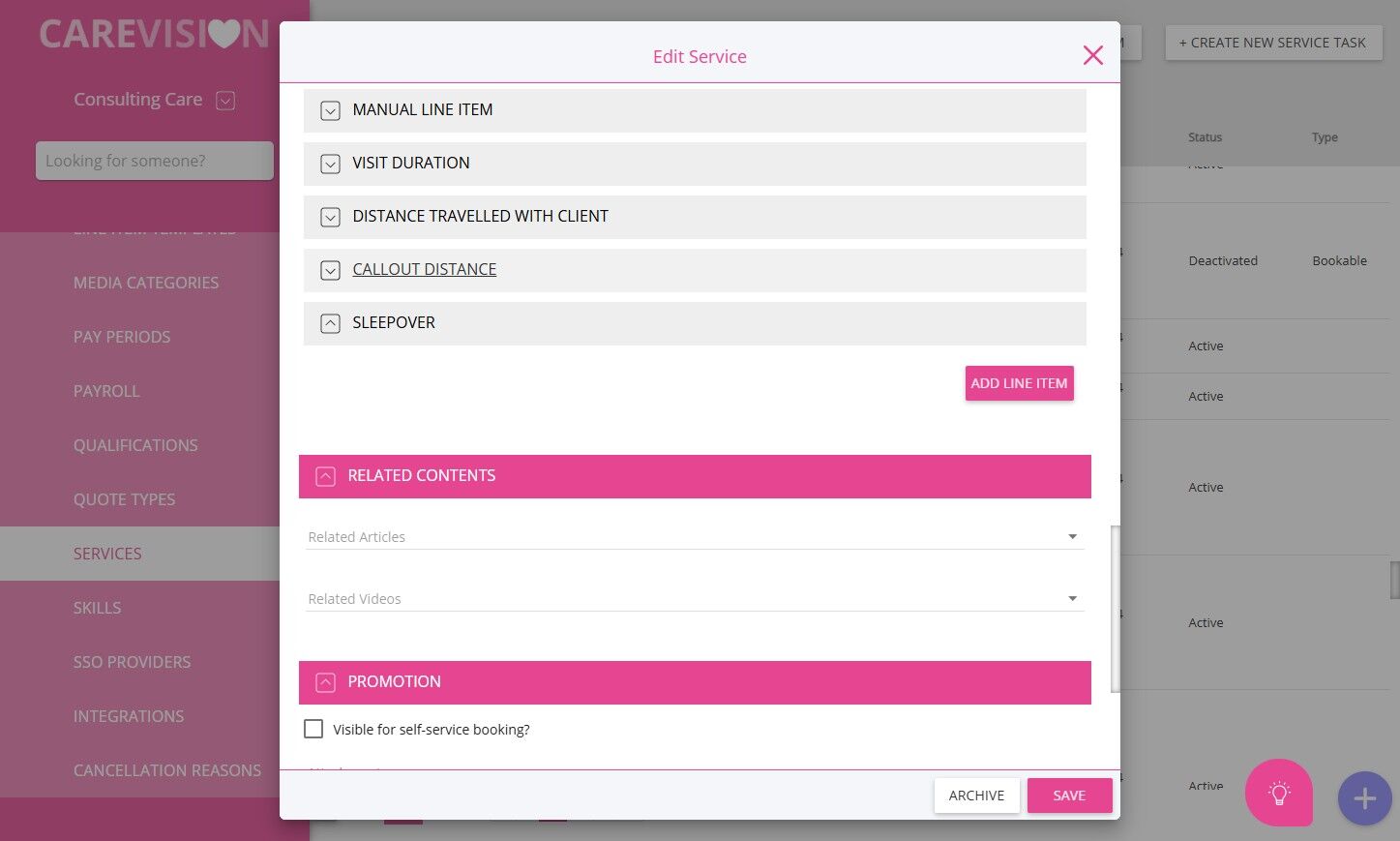Click the dialog's vertical scrollbar
The image size is (1400, 841).
[1115, 609]
